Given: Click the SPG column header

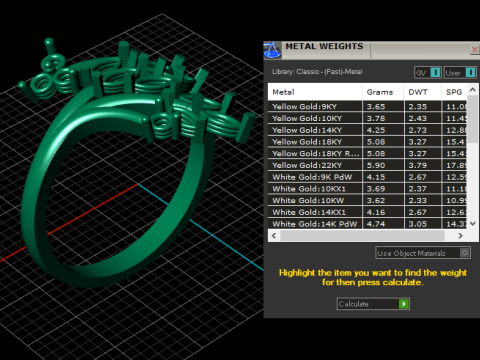Looking at the screenshot, I should click(x=454, y=92).
